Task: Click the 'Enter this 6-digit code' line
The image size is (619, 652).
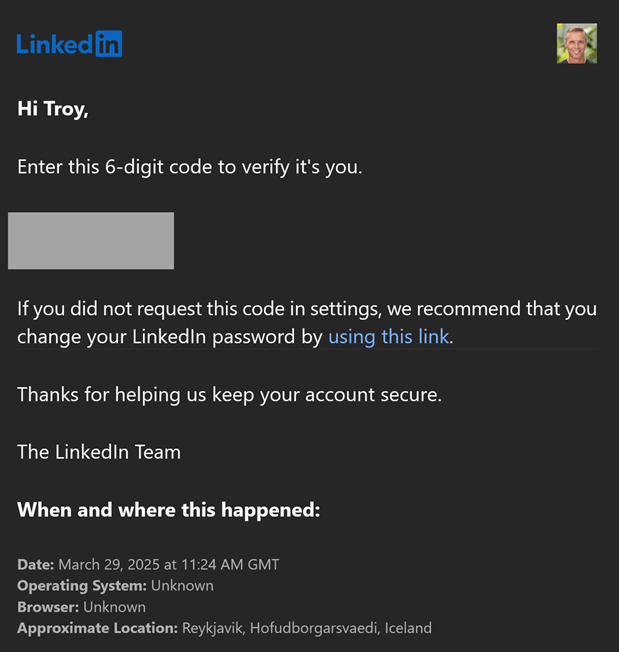Action: 189,167
